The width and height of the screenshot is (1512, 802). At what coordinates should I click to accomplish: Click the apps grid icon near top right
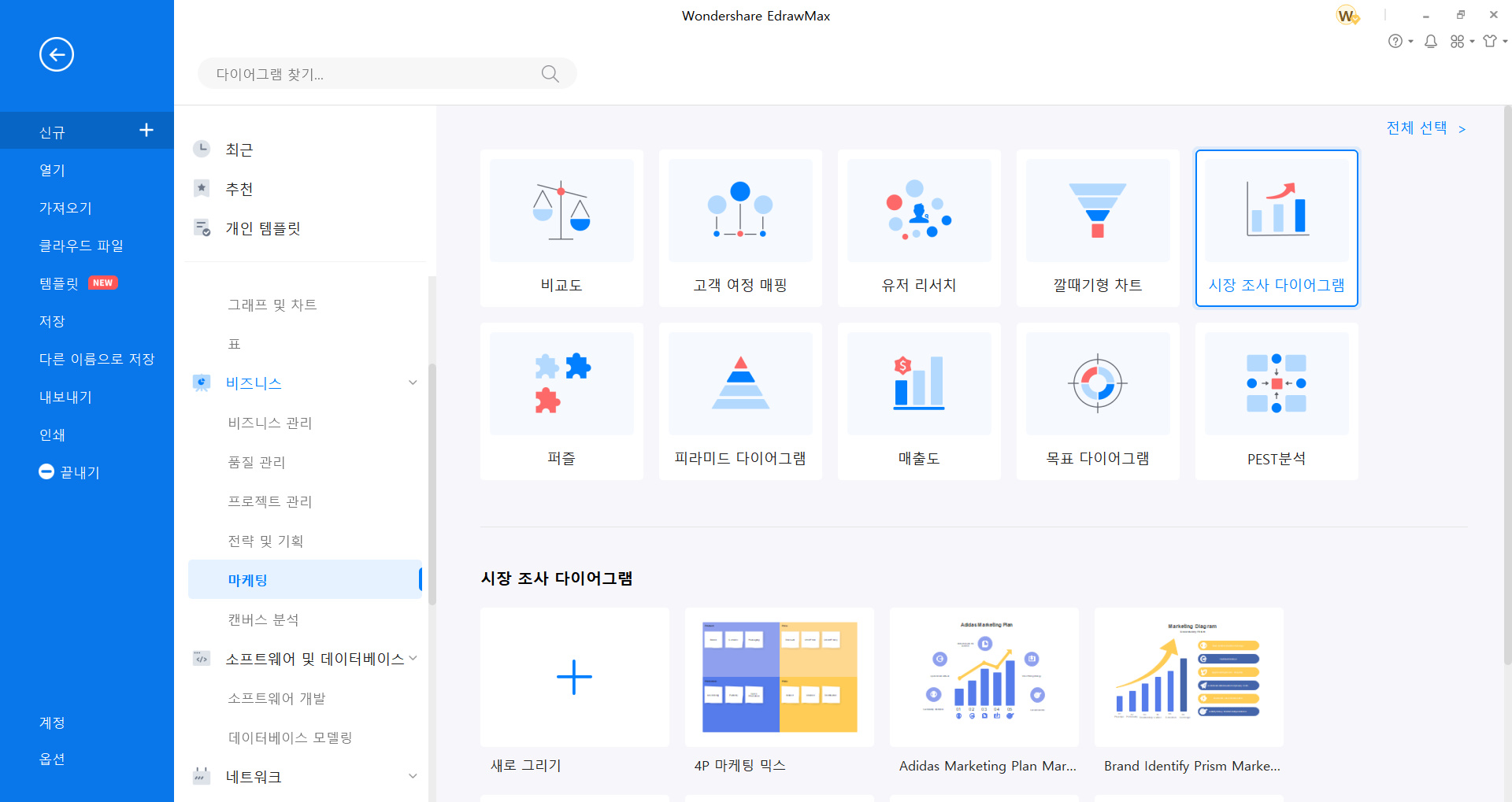click(x=1457, y=41)
